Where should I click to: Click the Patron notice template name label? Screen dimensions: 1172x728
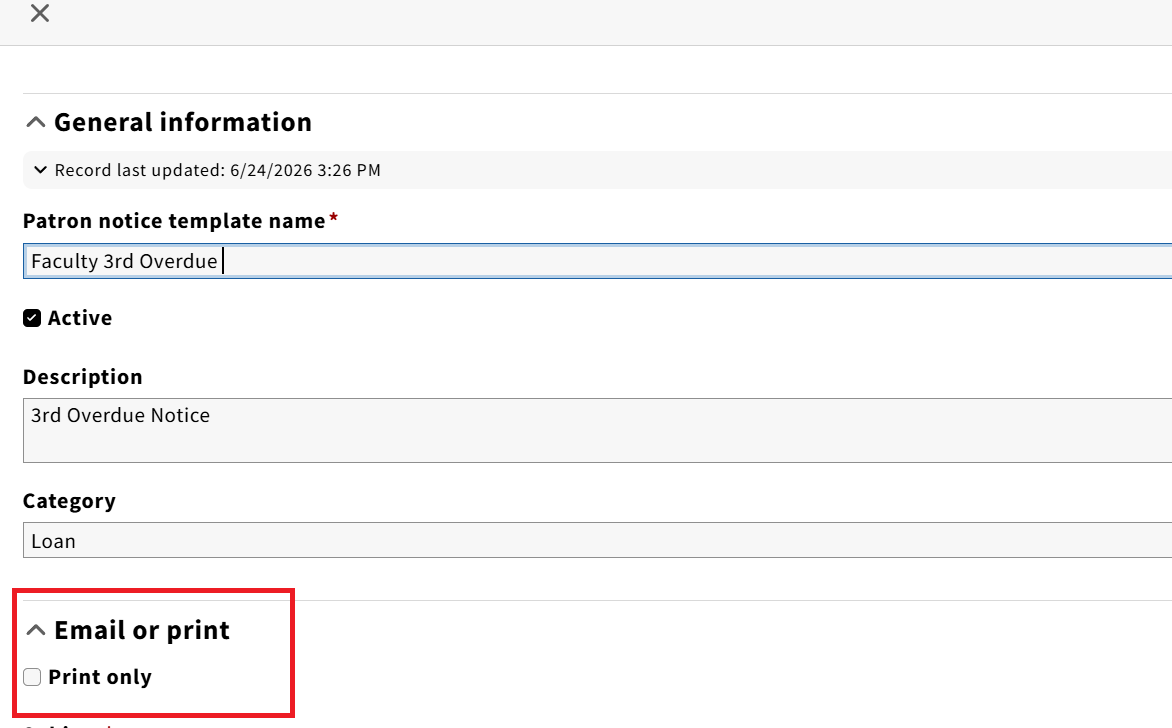click(x=174, y=221)
